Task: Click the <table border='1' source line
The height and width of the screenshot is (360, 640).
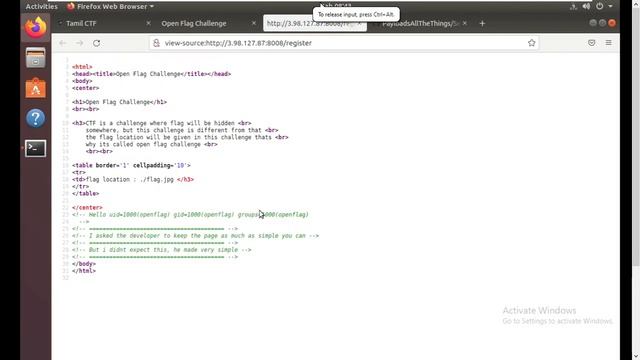Action: (131, 165)
